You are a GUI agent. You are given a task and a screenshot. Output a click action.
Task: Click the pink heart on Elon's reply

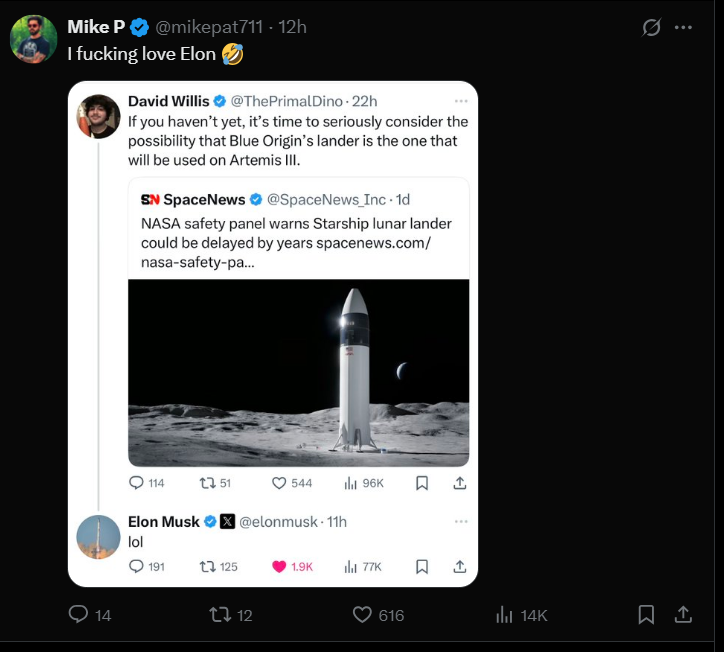279,566
